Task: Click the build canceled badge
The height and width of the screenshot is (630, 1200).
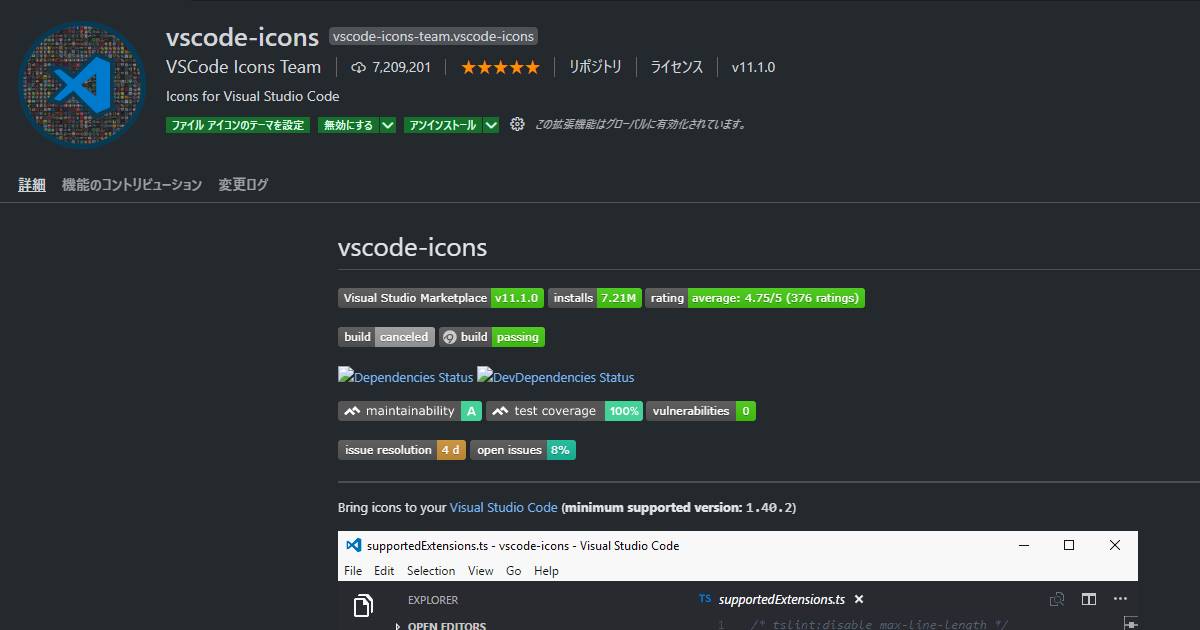Action: click(386, 337)
